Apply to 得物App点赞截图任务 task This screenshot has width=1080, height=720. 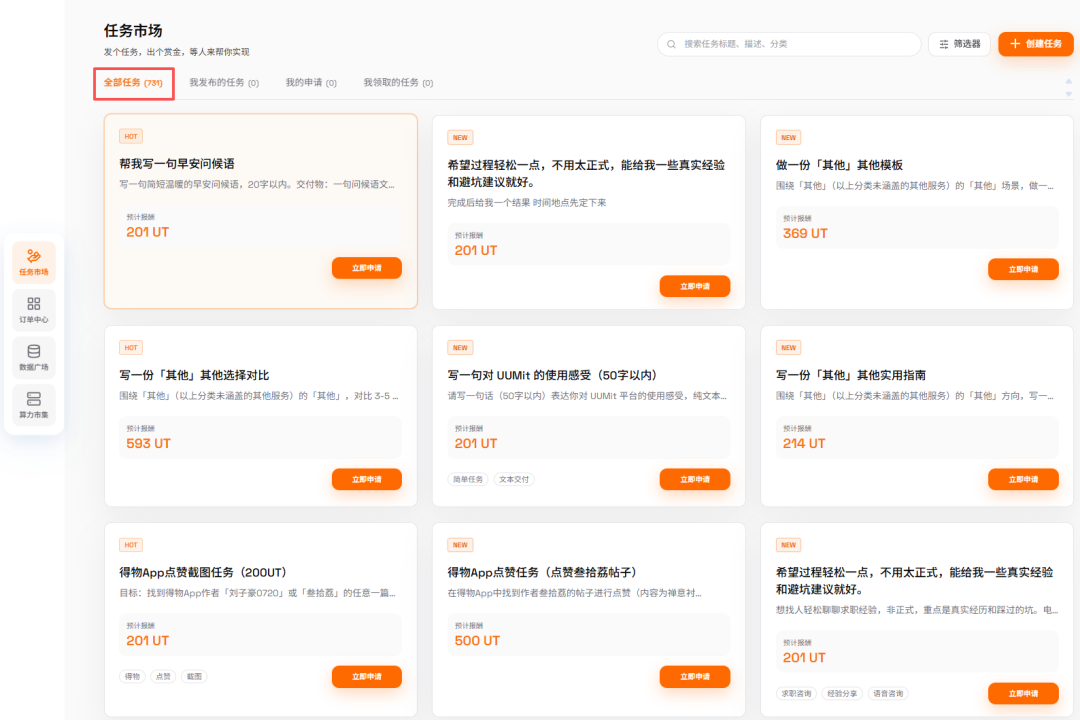[366, 677]
